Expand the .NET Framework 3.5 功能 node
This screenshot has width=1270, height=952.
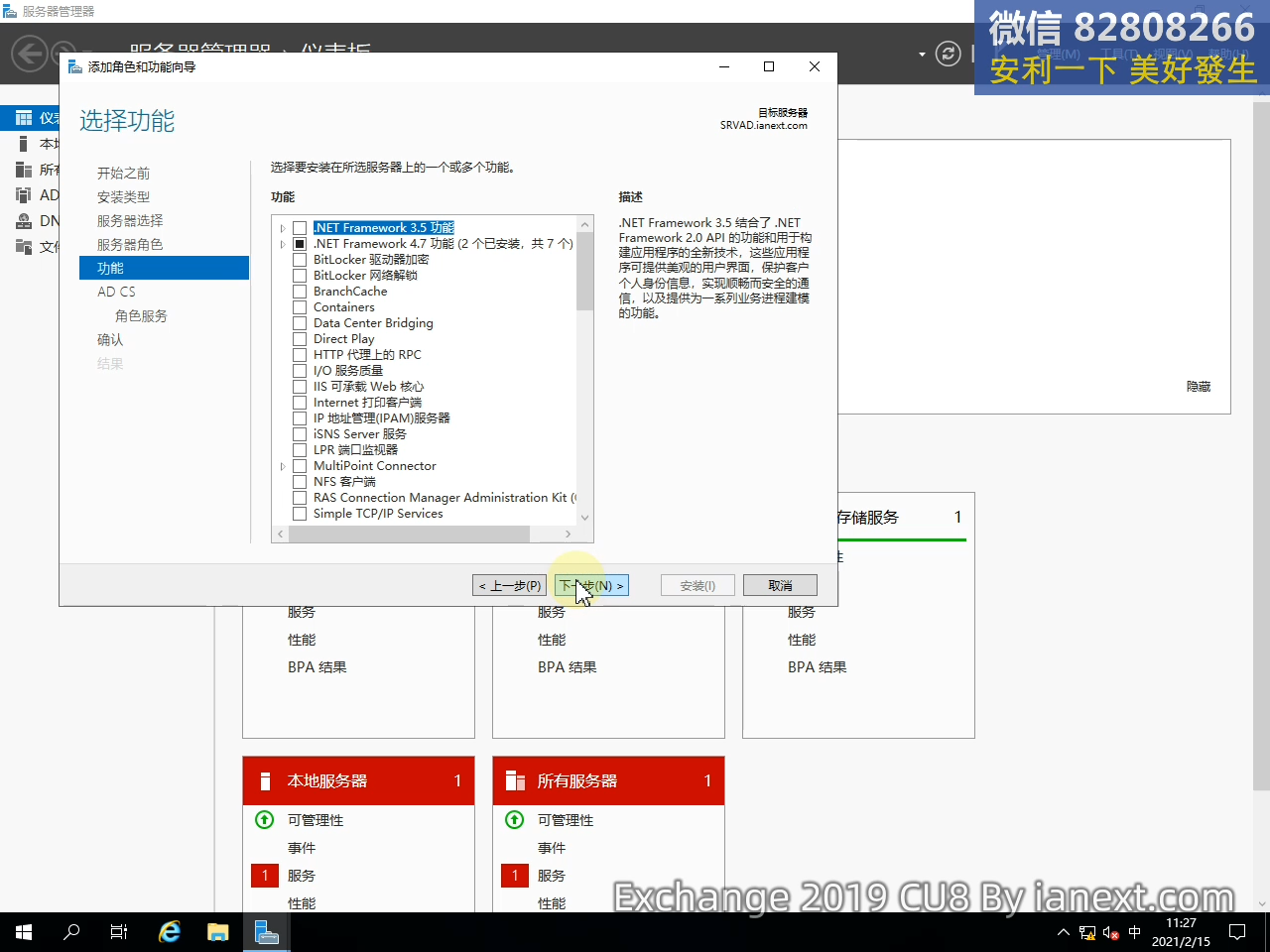click(283, 228)
